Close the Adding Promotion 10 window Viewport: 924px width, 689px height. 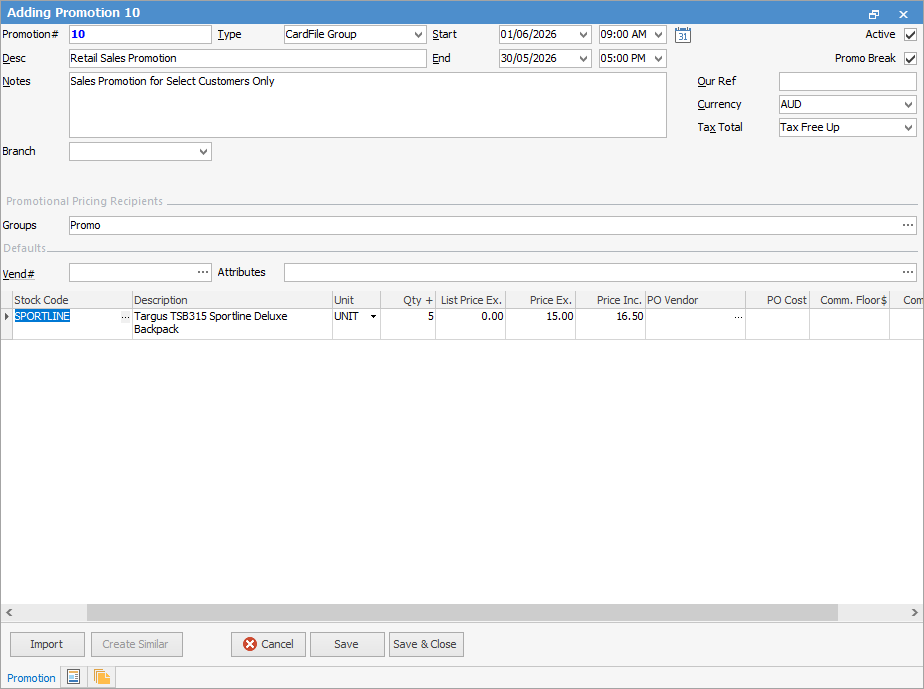903,14
